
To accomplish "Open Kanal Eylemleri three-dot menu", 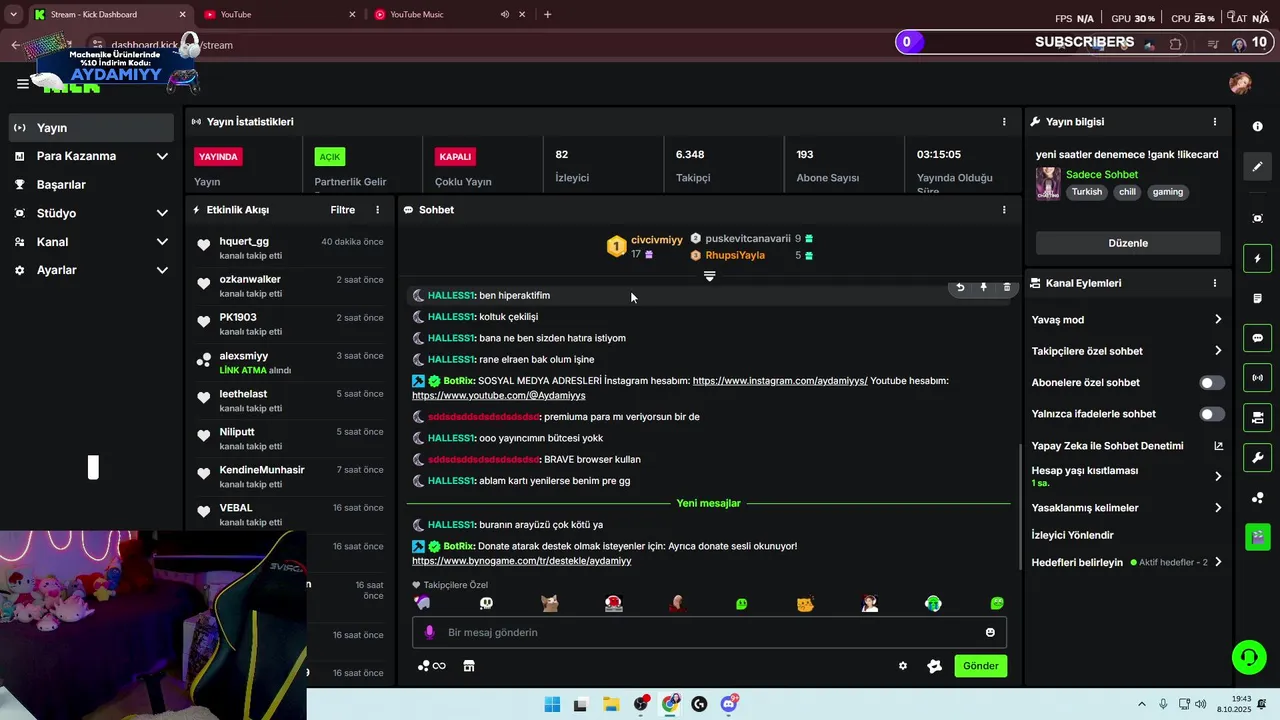I will tap(1215, 283).
